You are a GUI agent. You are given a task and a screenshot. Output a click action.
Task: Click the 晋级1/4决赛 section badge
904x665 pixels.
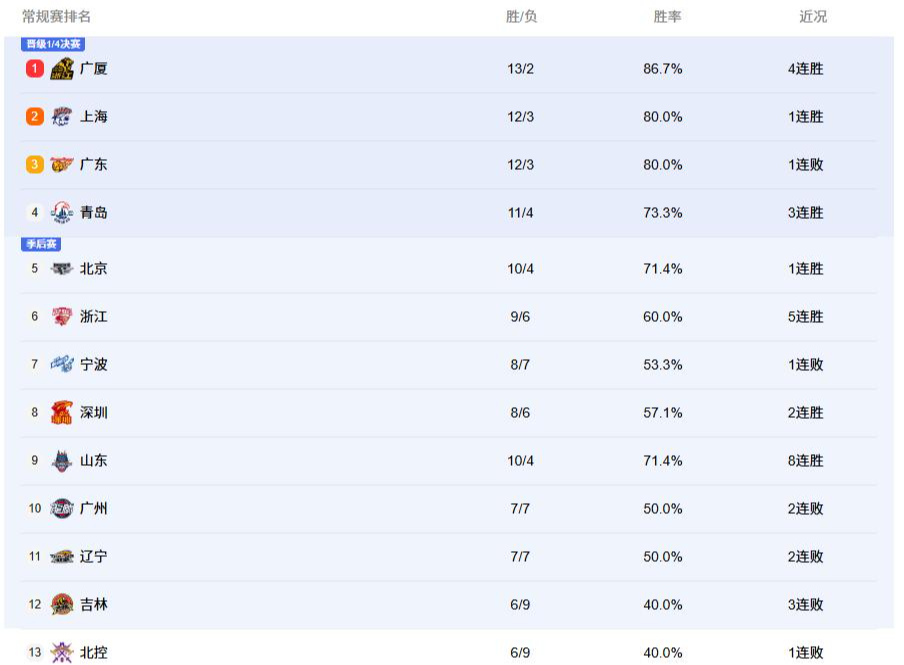53,44
